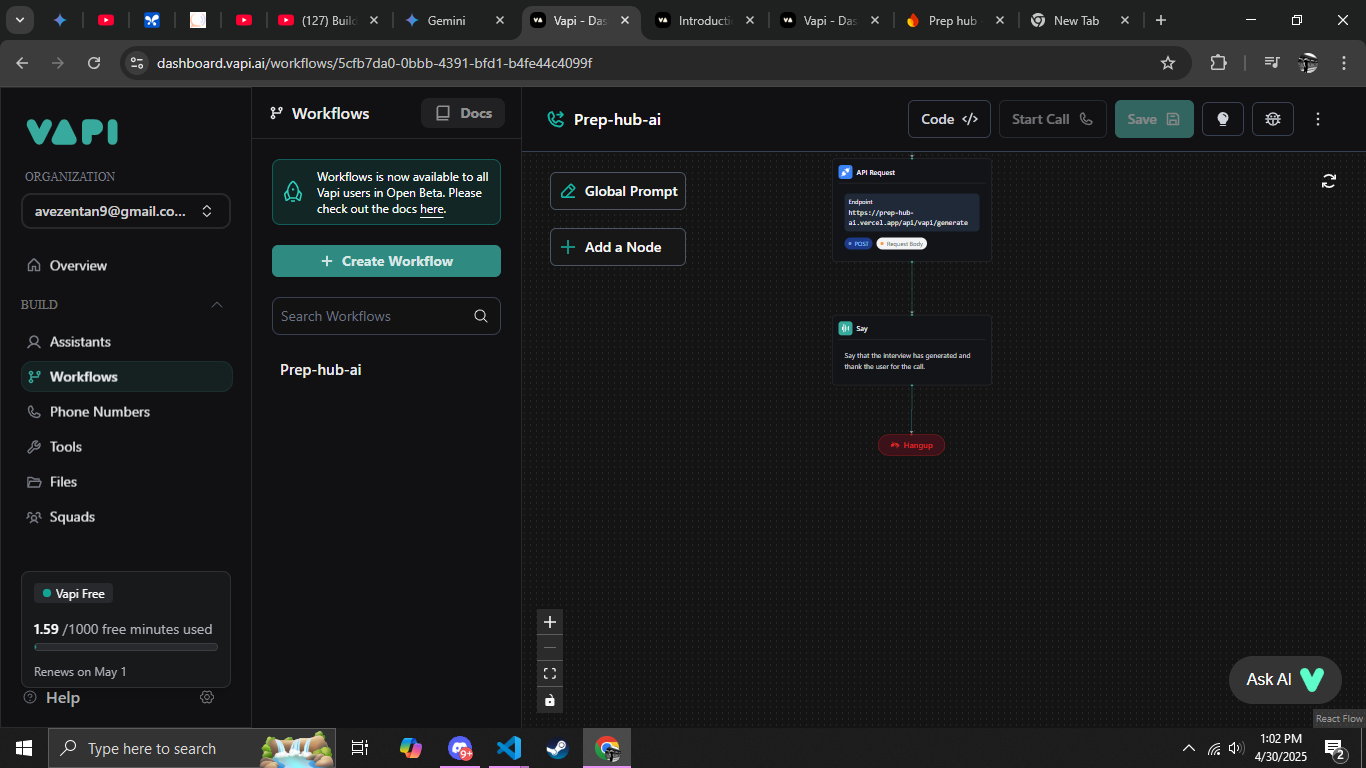Open Global Prompt

(x=618, y=191)
